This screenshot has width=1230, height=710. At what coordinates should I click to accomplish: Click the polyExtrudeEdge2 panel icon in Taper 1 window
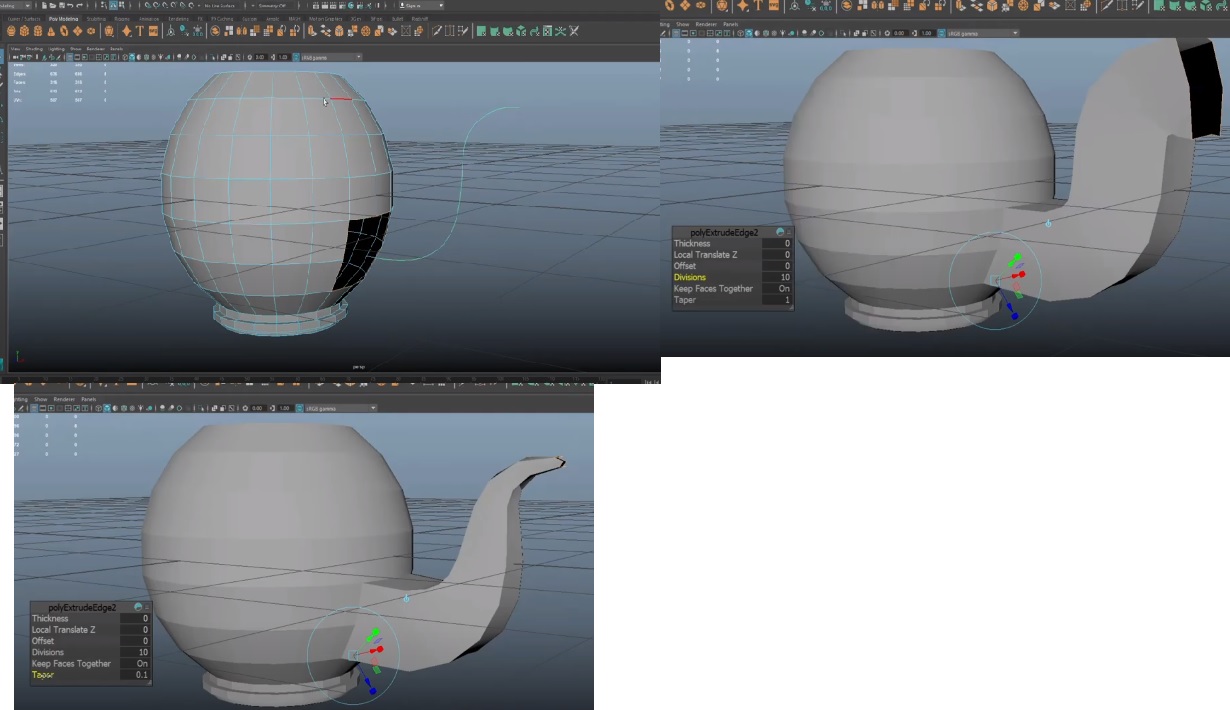pos(780,232)
